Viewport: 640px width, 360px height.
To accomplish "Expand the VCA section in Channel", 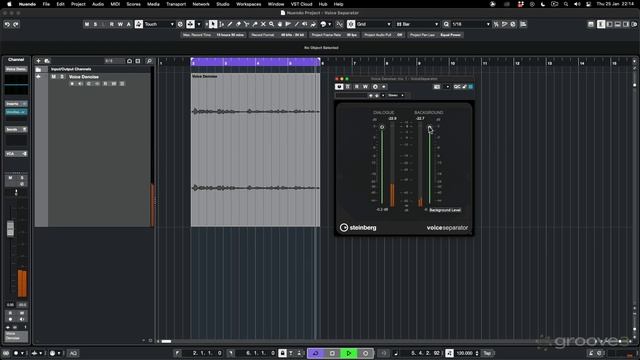I will pos(16,154).
